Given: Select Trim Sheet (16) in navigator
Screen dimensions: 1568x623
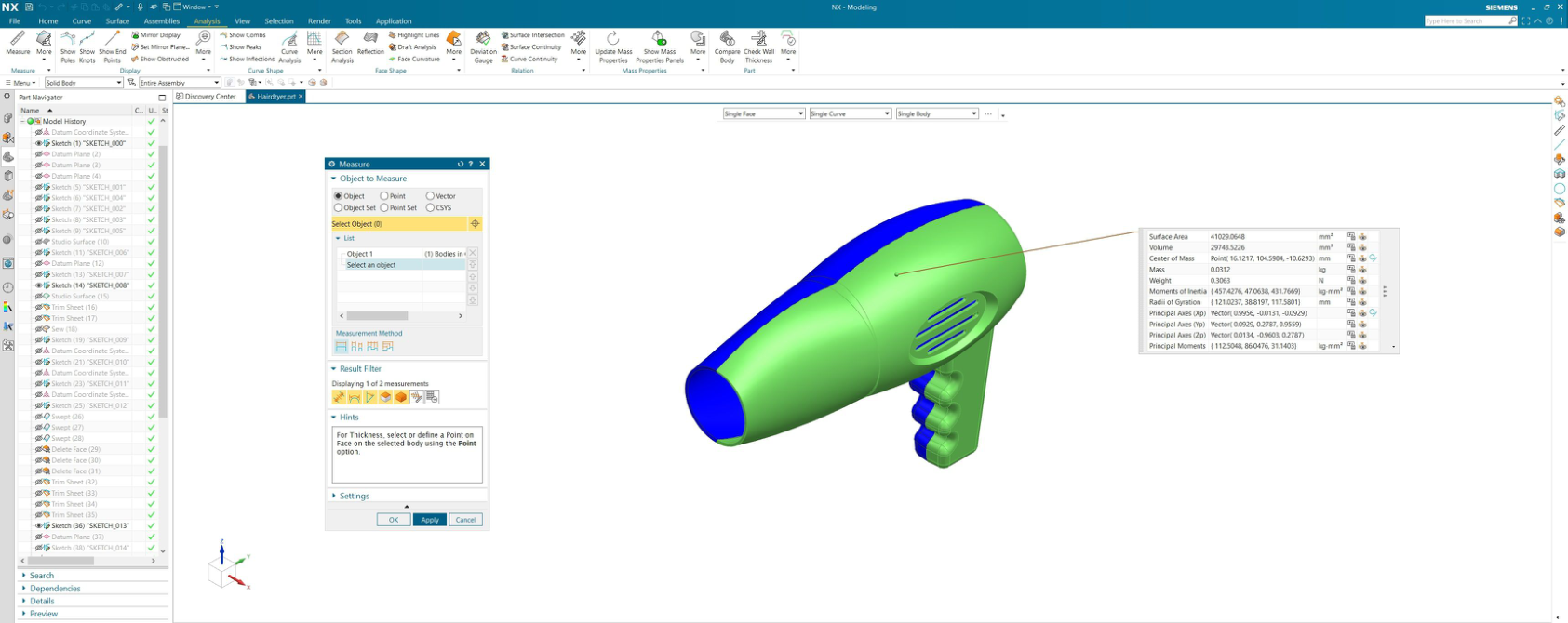Looking at the screenshot, I should (74, 307).
